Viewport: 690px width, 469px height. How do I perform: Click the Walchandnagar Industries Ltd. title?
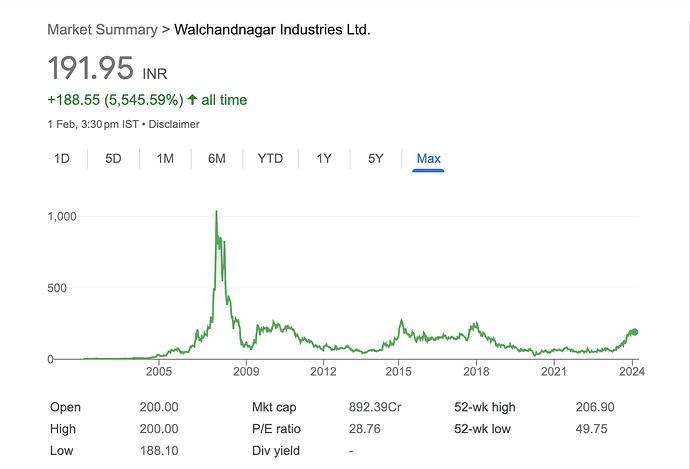pyautogui.click(x=272, y=30)
